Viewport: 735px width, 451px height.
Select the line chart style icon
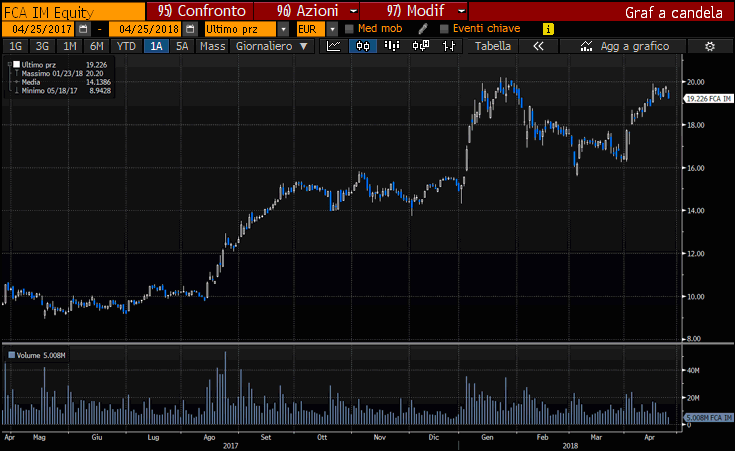(x=334, y=46)
